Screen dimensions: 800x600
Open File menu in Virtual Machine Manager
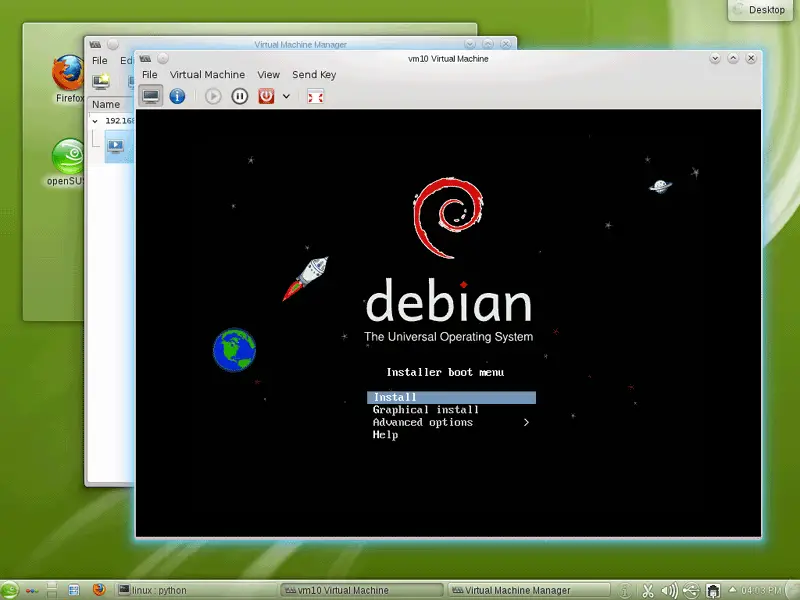(x=99, y=60)
